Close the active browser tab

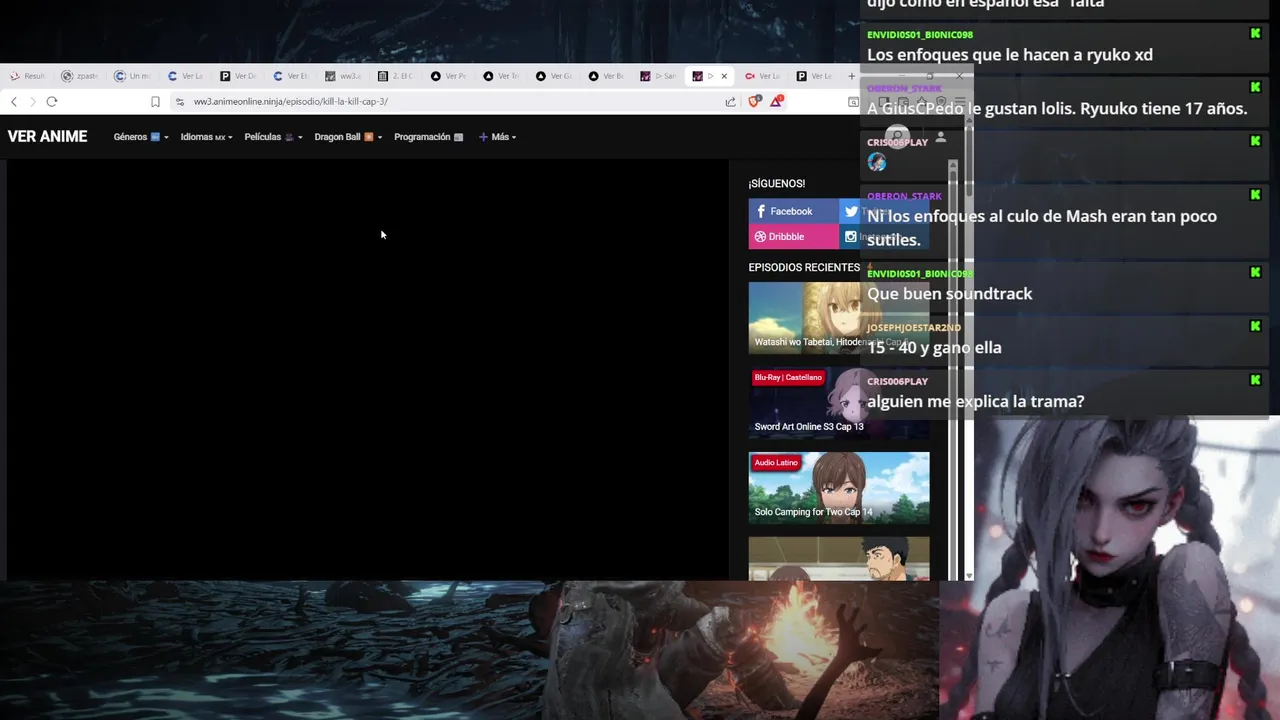(724, 76)
